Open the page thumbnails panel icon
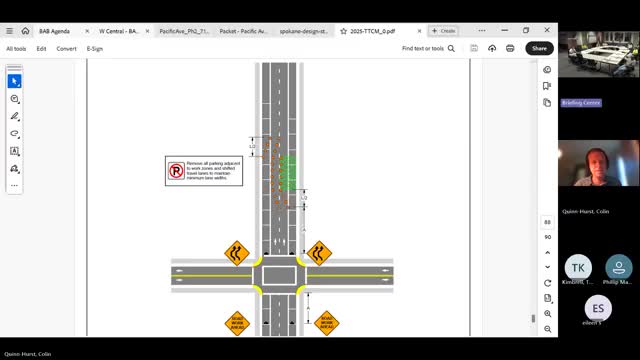 (547, 102)
